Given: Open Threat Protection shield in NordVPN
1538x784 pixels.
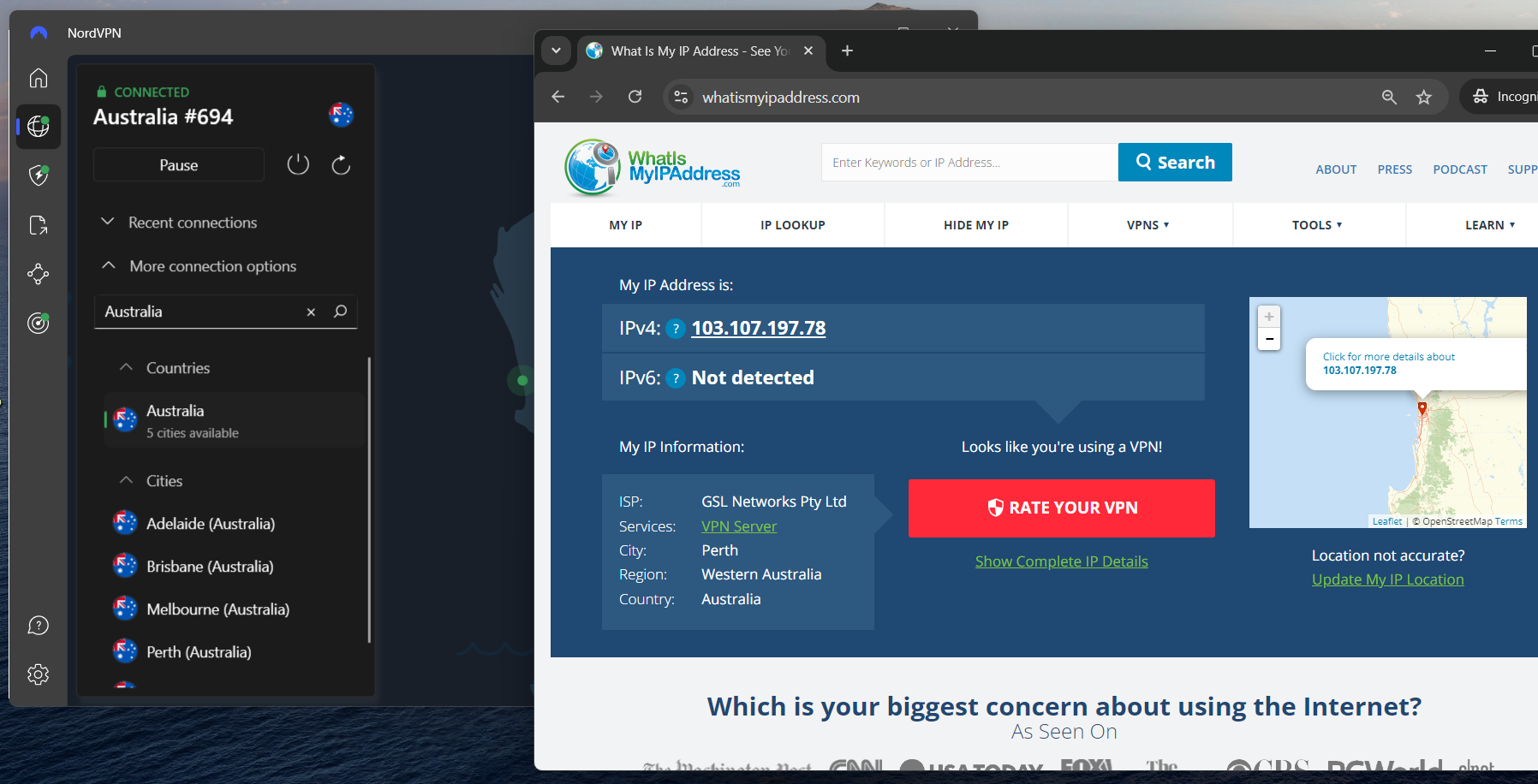Looking at the screenshot, I should pyautogui.click(x=38, y=175).
